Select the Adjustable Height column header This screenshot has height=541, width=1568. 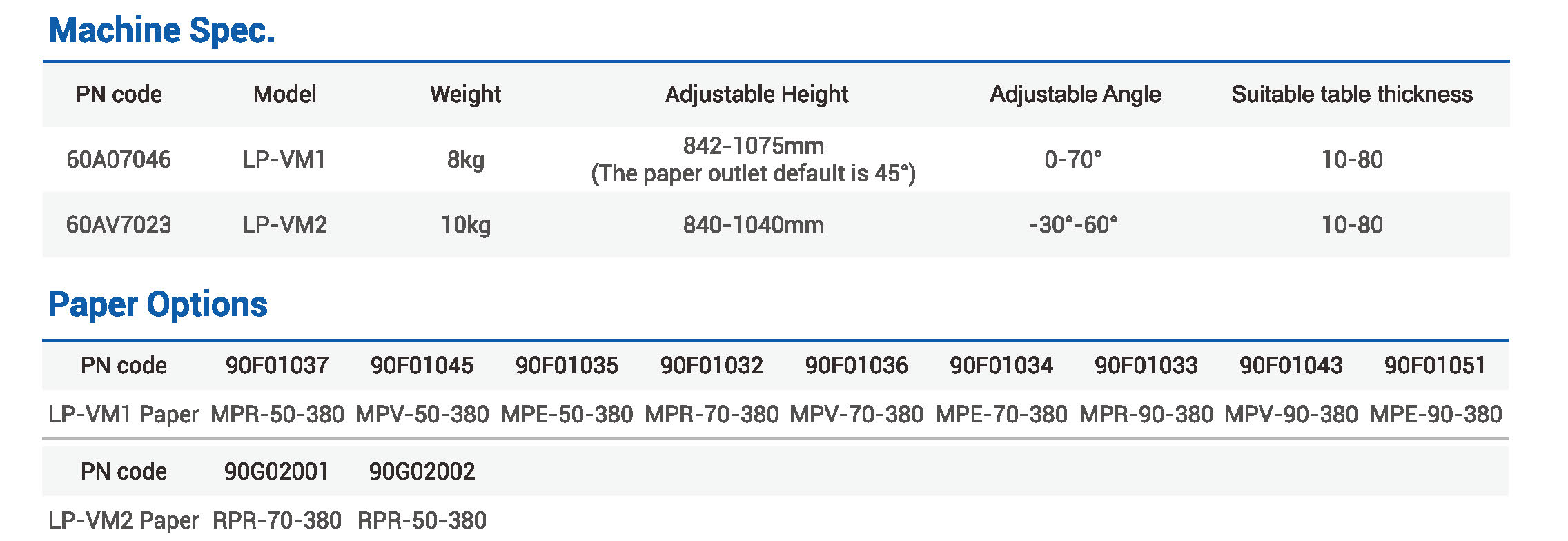(756, 95)
